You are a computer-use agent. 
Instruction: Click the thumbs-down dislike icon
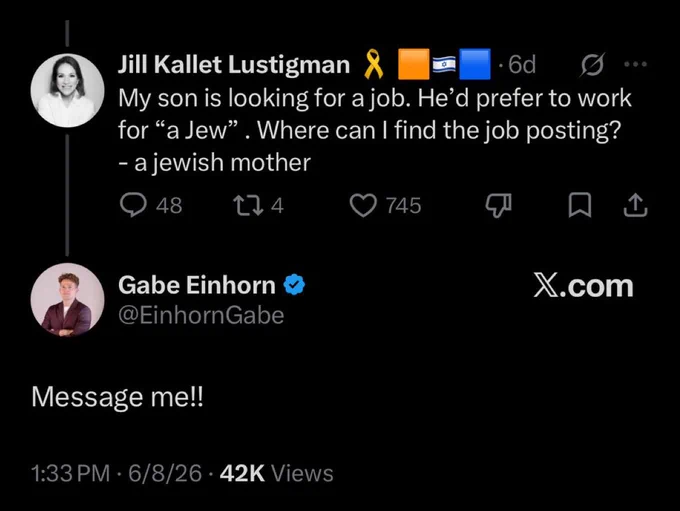coord(498,206)
